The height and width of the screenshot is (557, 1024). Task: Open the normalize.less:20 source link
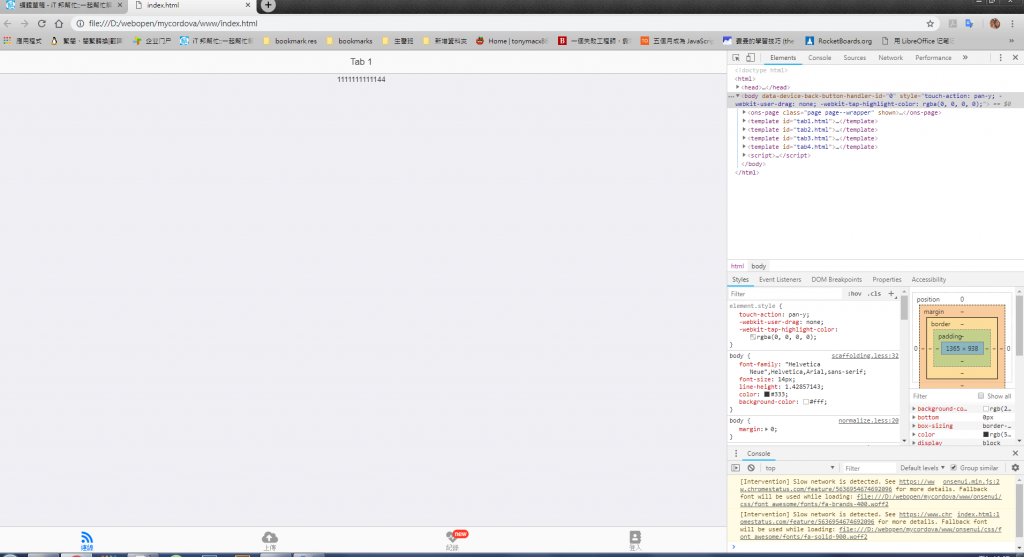[x=869, y=421]
